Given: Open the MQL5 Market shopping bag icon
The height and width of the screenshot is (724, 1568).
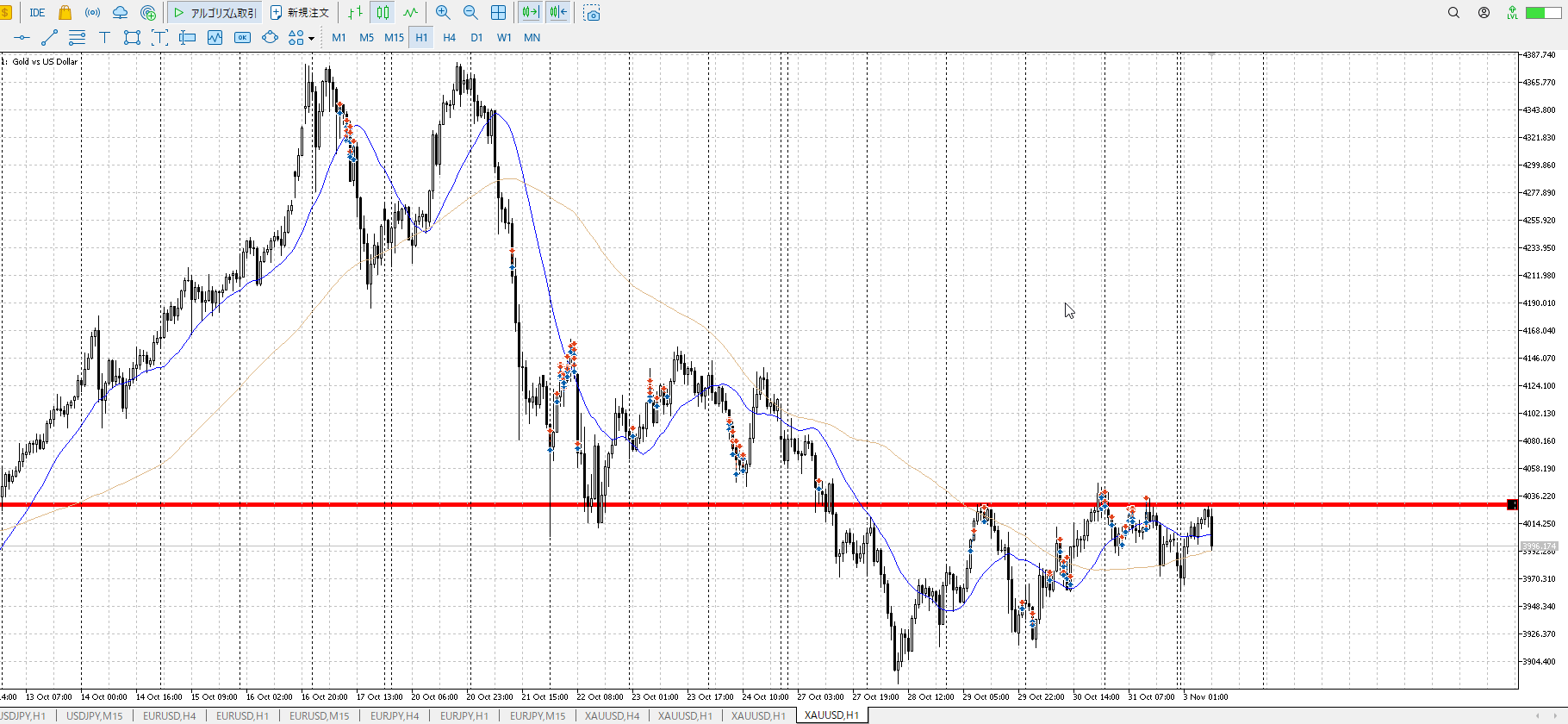Looking at the screenshot, I should 65,13.
